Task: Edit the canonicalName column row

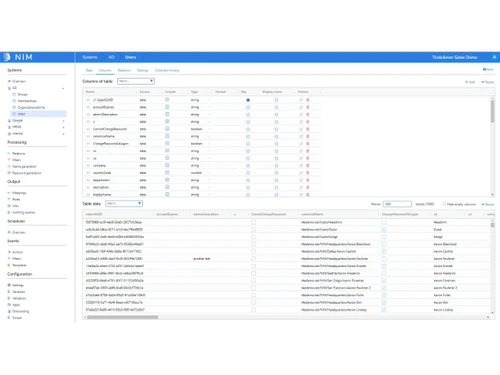Action: tap(301, 136)
